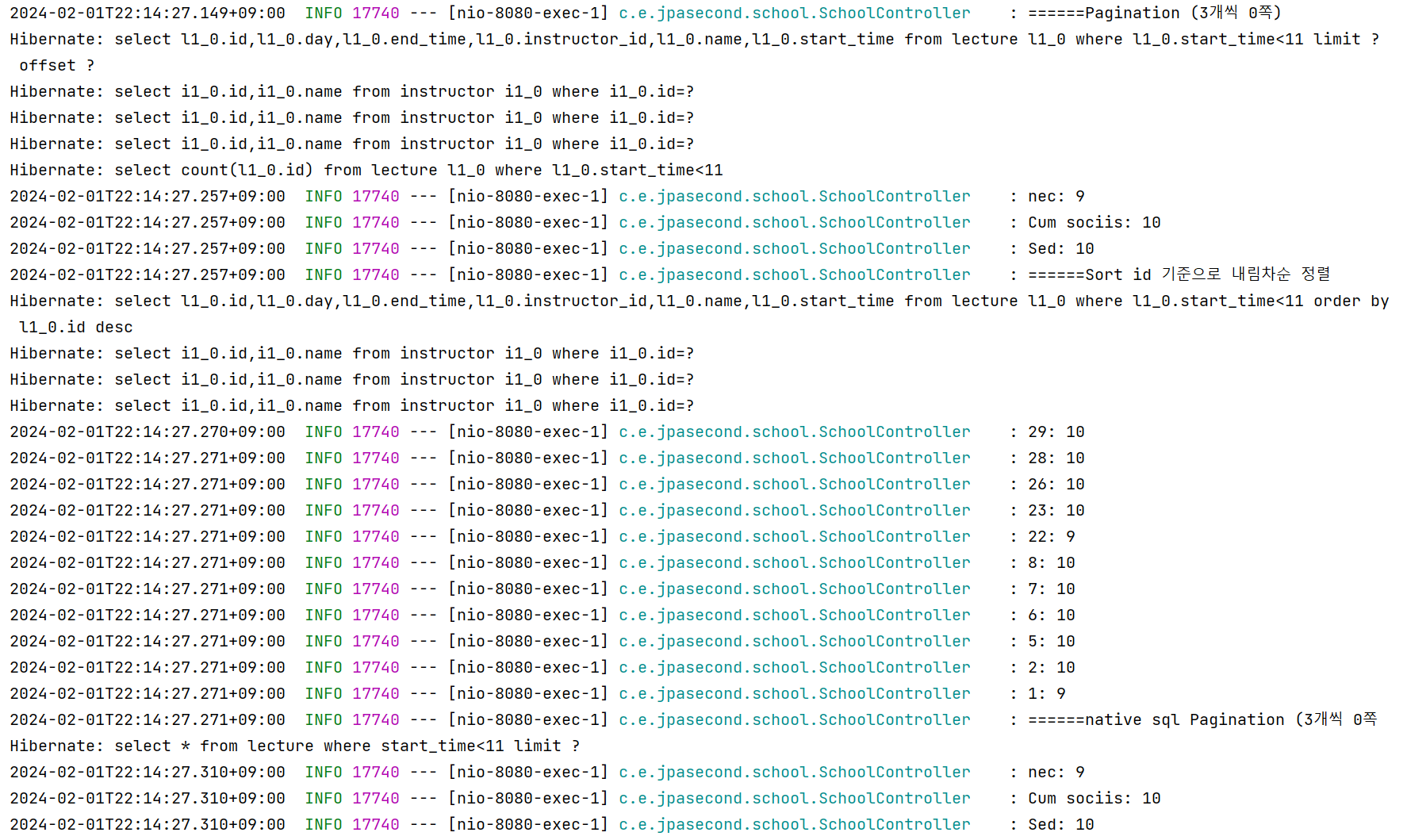
Task: Click the wrapped "l1_0.id desc" continuation line
Action: (76, 327)
